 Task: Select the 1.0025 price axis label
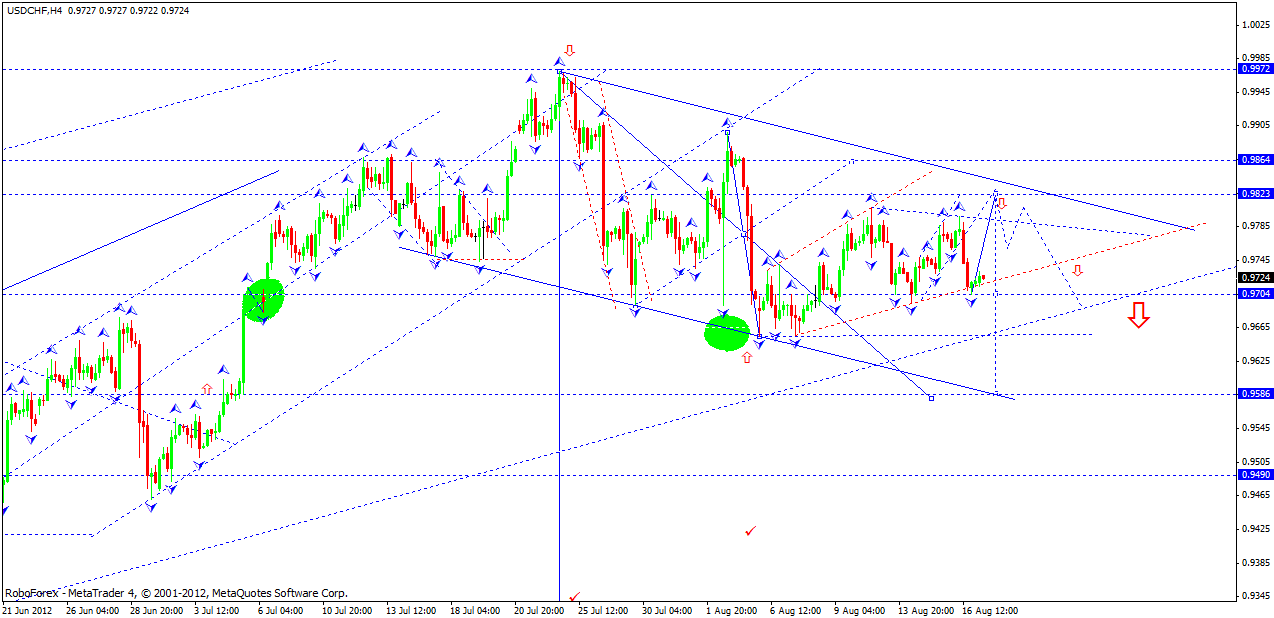pos(1254,24)
